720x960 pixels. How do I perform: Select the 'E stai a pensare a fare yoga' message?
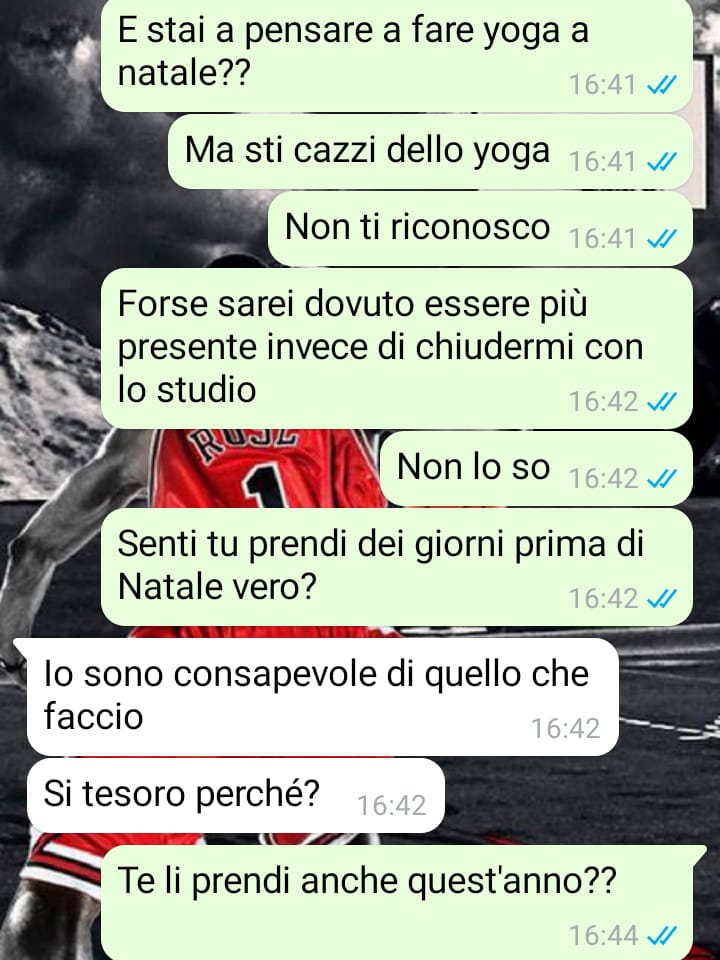[397, 54]
